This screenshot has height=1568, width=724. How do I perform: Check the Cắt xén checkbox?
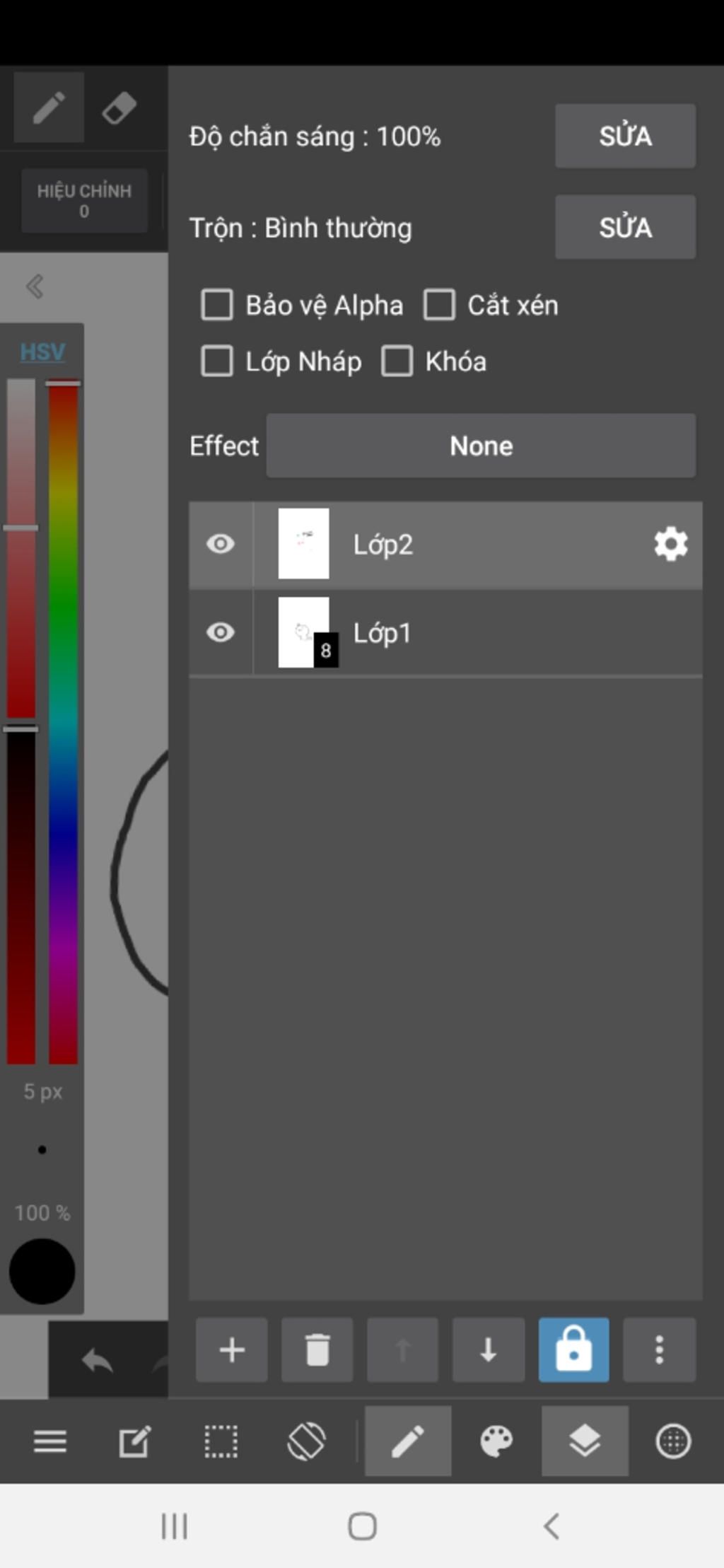click(x=439, y=305)
